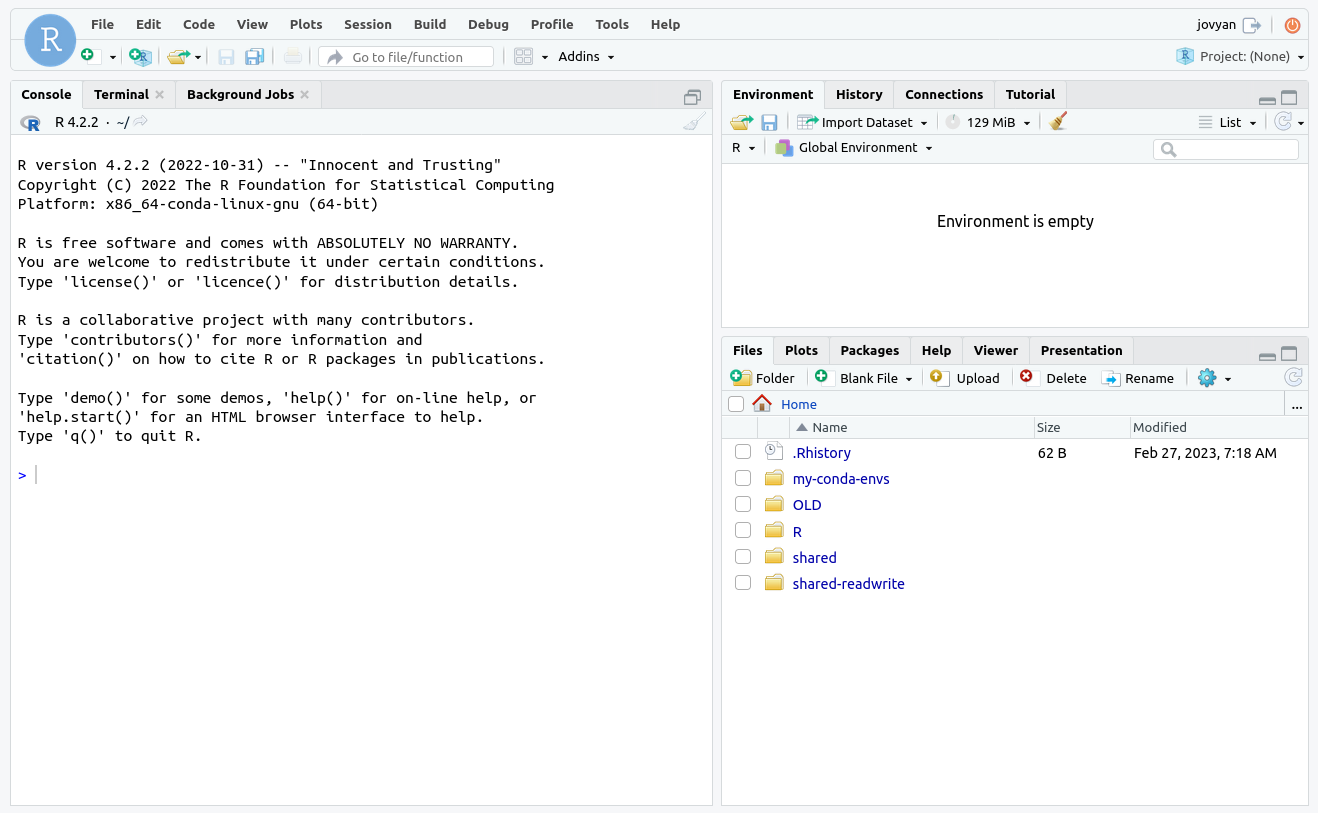
Task: Create a folder with the New Folder button
Action: [x=763, y=378]
